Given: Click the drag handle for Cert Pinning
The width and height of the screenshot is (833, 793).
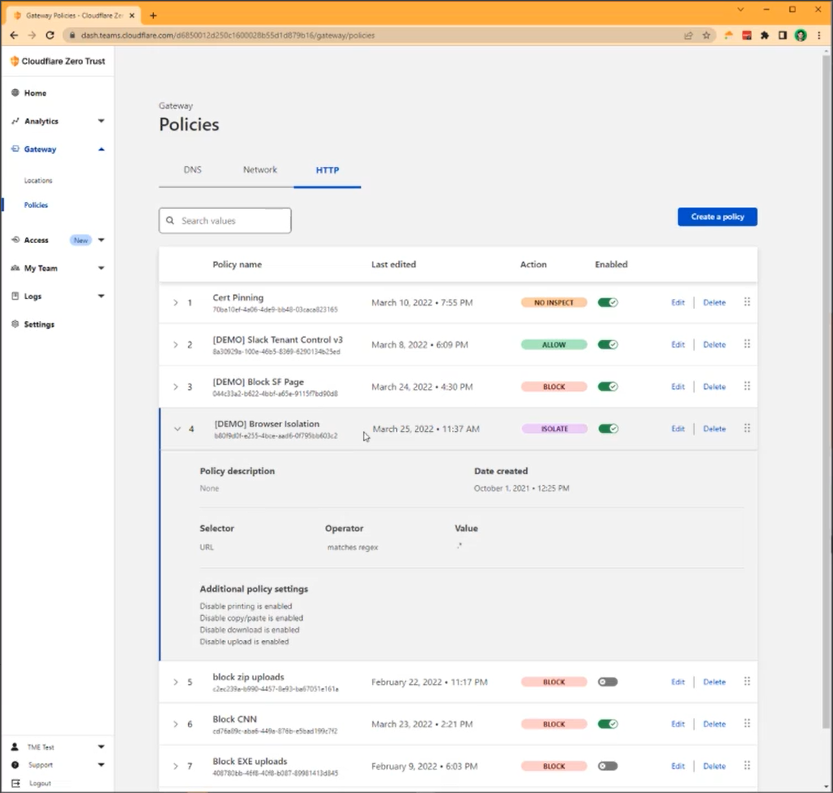Looking at the screenshot, I should tap(747, 302).
